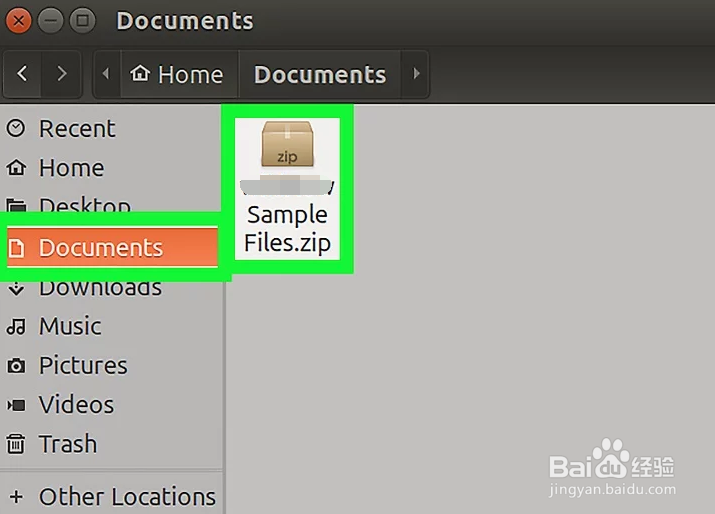
Task: Open Documents in the sidebar
Action: coord(100,248)
